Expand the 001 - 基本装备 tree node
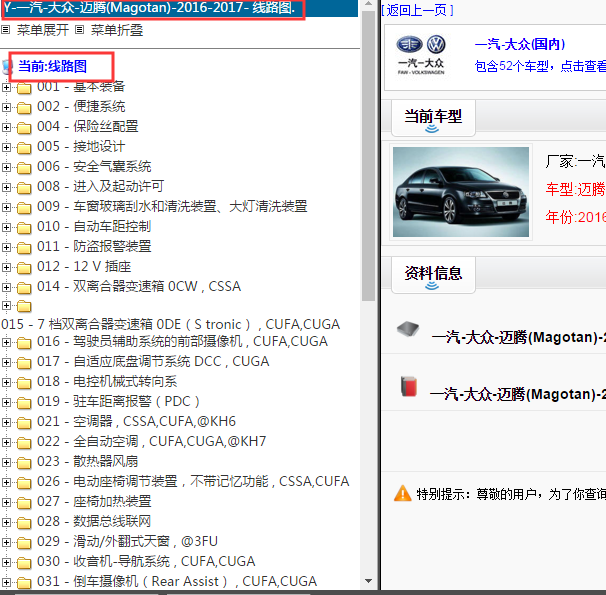The height and width of the screenshot is (595, 606). (x=6, y=88)
